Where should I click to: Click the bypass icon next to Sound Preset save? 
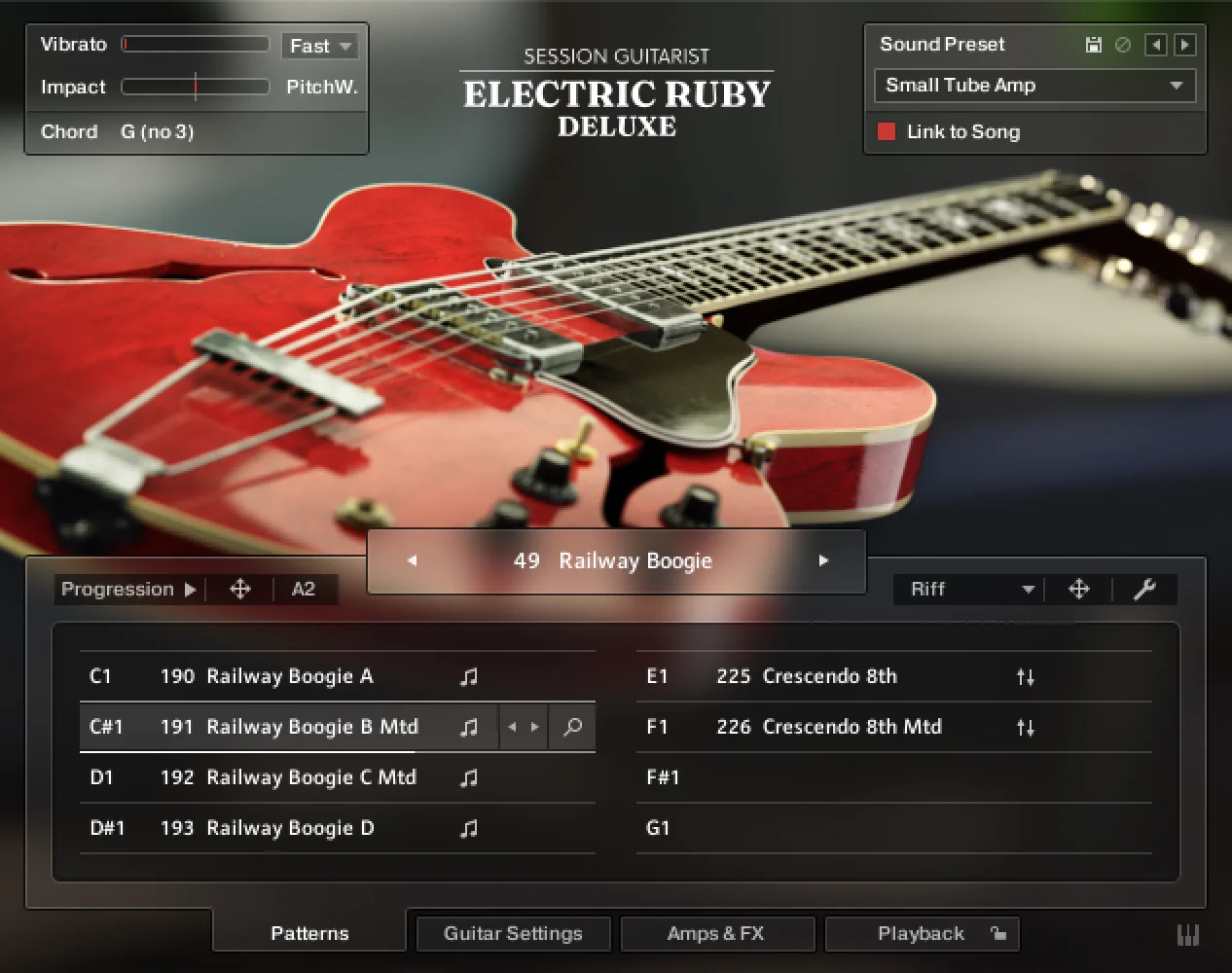1123,45
